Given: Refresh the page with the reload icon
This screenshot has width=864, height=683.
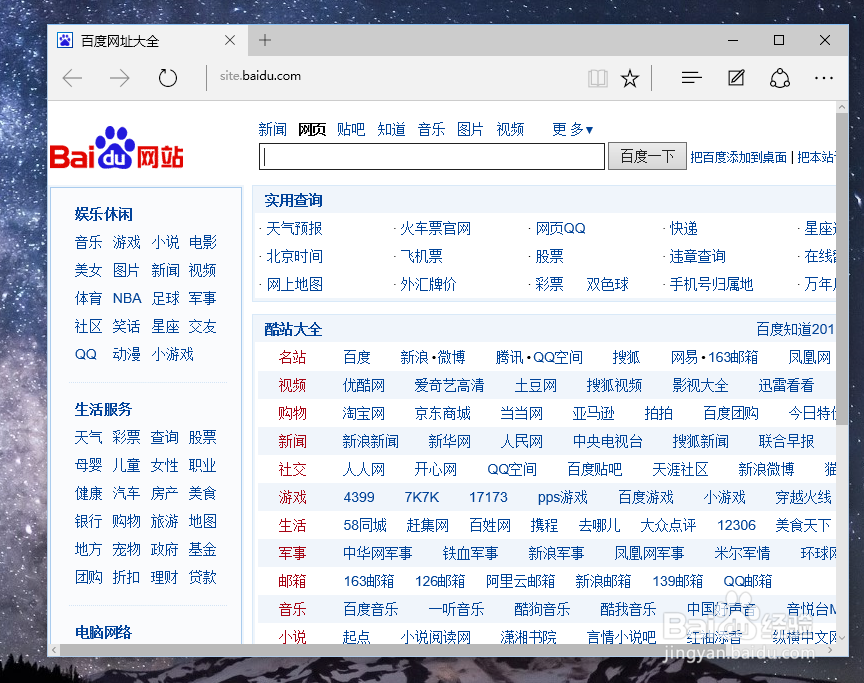Looking at the screenshot, I should point(168,78).
